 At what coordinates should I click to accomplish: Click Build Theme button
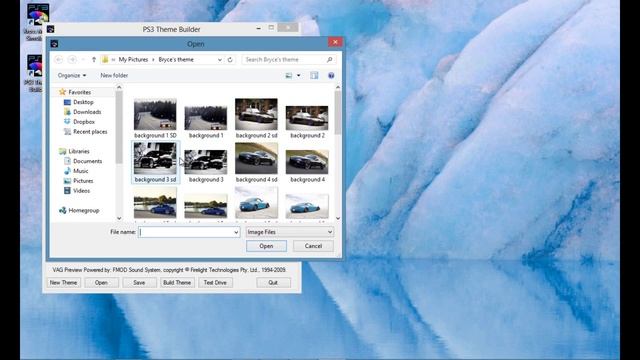(177, 283)
